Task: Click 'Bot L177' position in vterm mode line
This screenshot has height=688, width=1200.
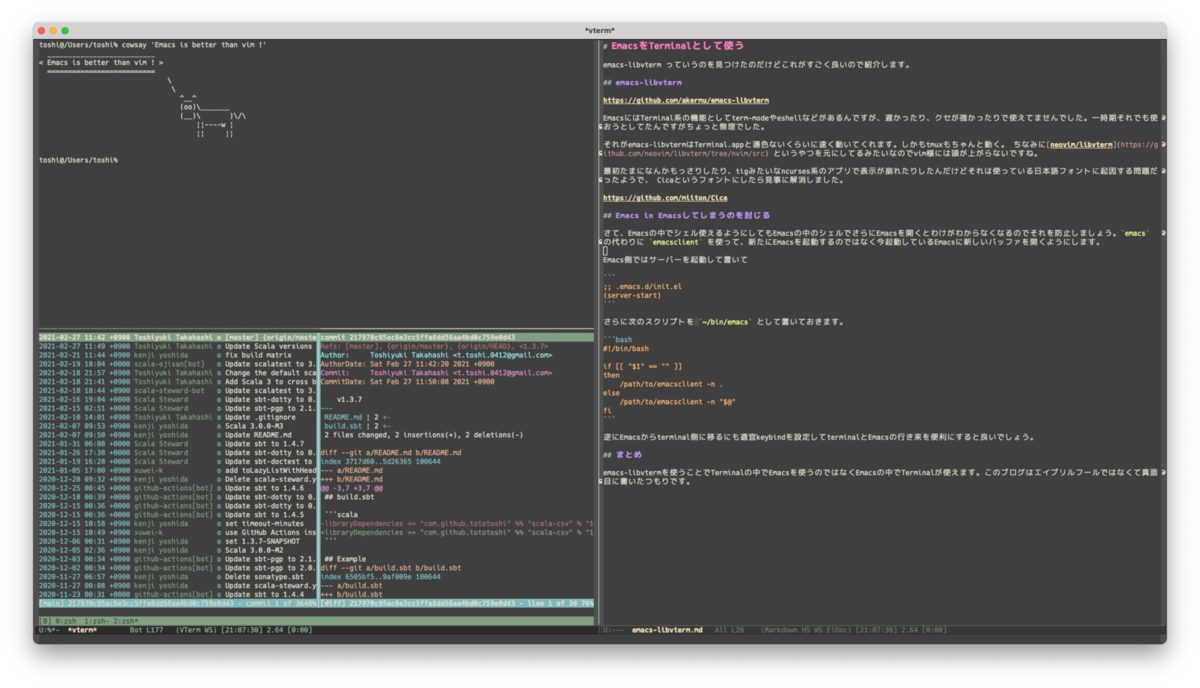Action: pyautogui.click(x=148, y=630)
